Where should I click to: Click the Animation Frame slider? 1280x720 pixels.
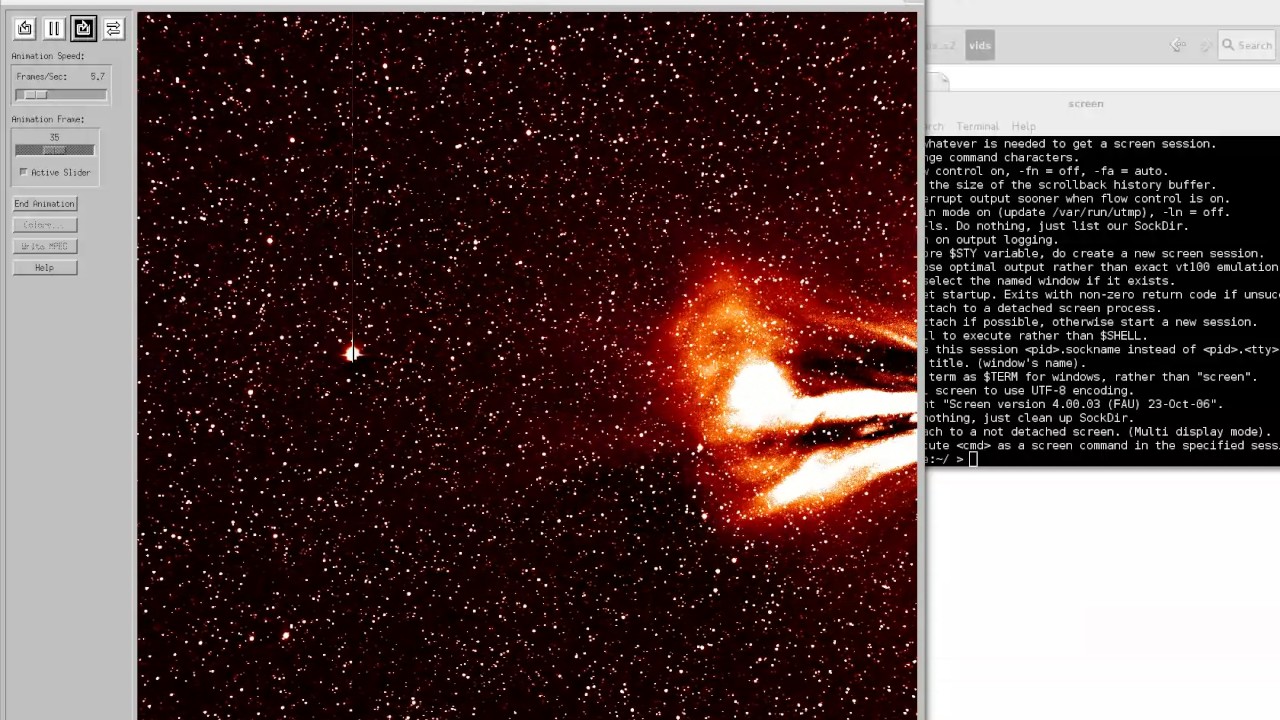coord(55,150)
